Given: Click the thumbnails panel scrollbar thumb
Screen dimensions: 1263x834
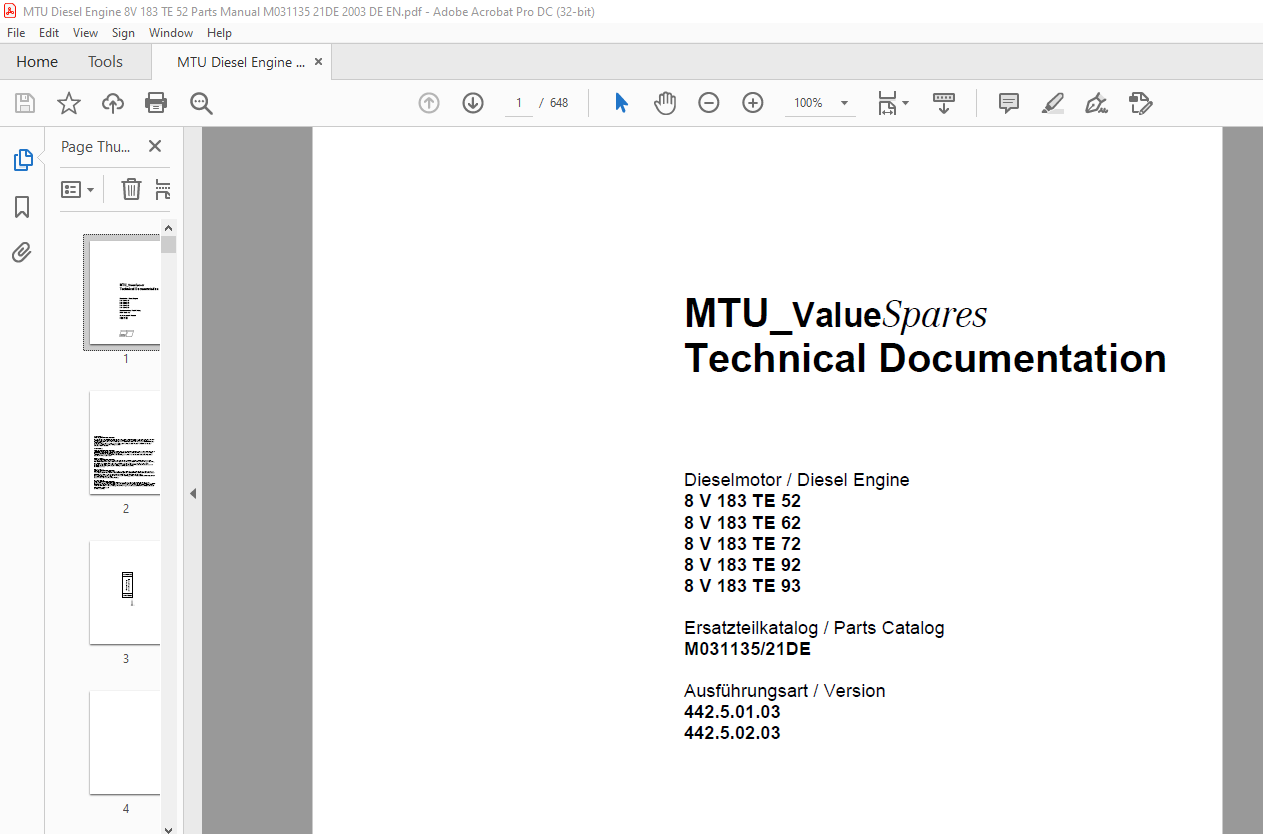Looking at the screenshot, I should (x=168, y=244).
